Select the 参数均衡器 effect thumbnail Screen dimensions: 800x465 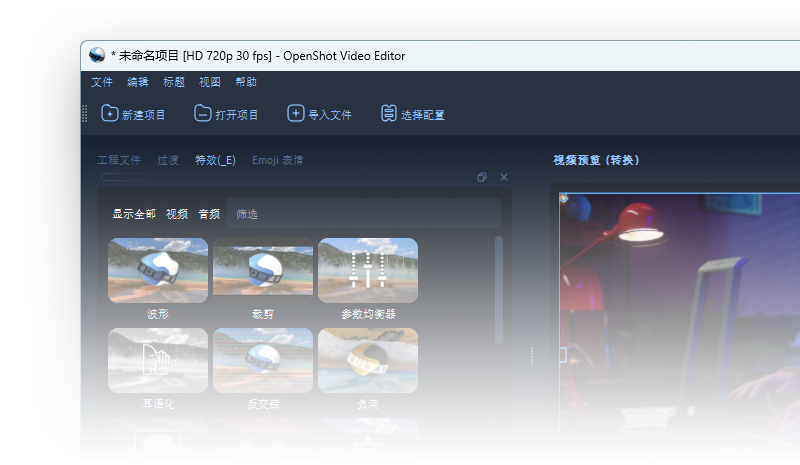pyautogui.click(x=368, y=271)
